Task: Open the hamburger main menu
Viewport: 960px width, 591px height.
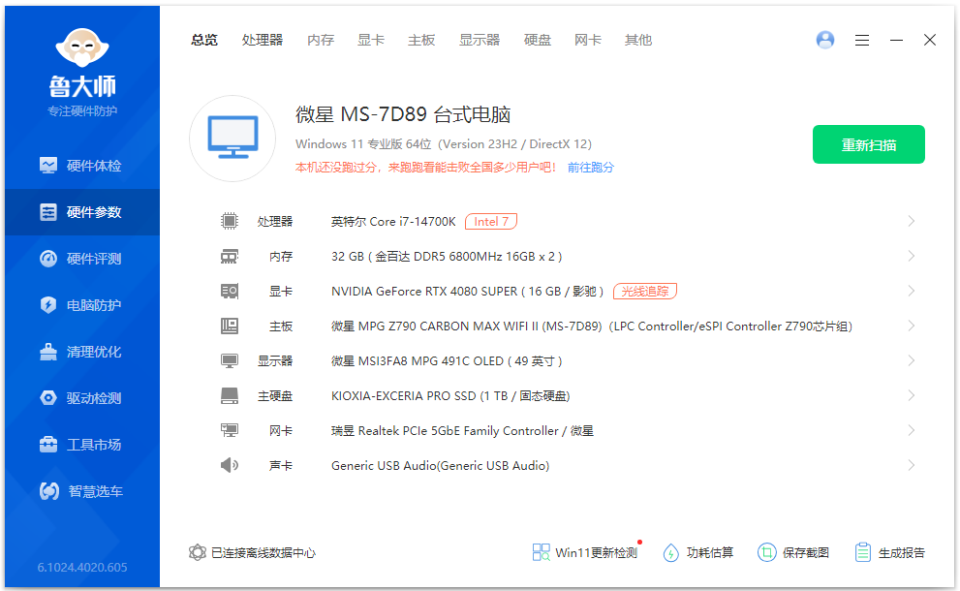Action: [x=862, y=40]
